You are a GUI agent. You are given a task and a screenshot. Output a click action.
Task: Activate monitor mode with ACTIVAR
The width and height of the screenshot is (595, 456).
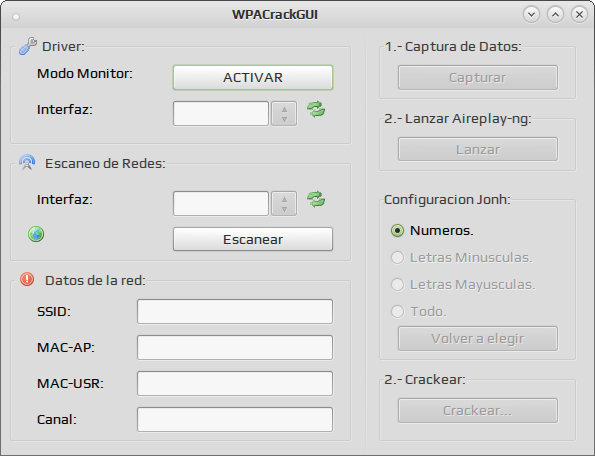click(253, 77)
